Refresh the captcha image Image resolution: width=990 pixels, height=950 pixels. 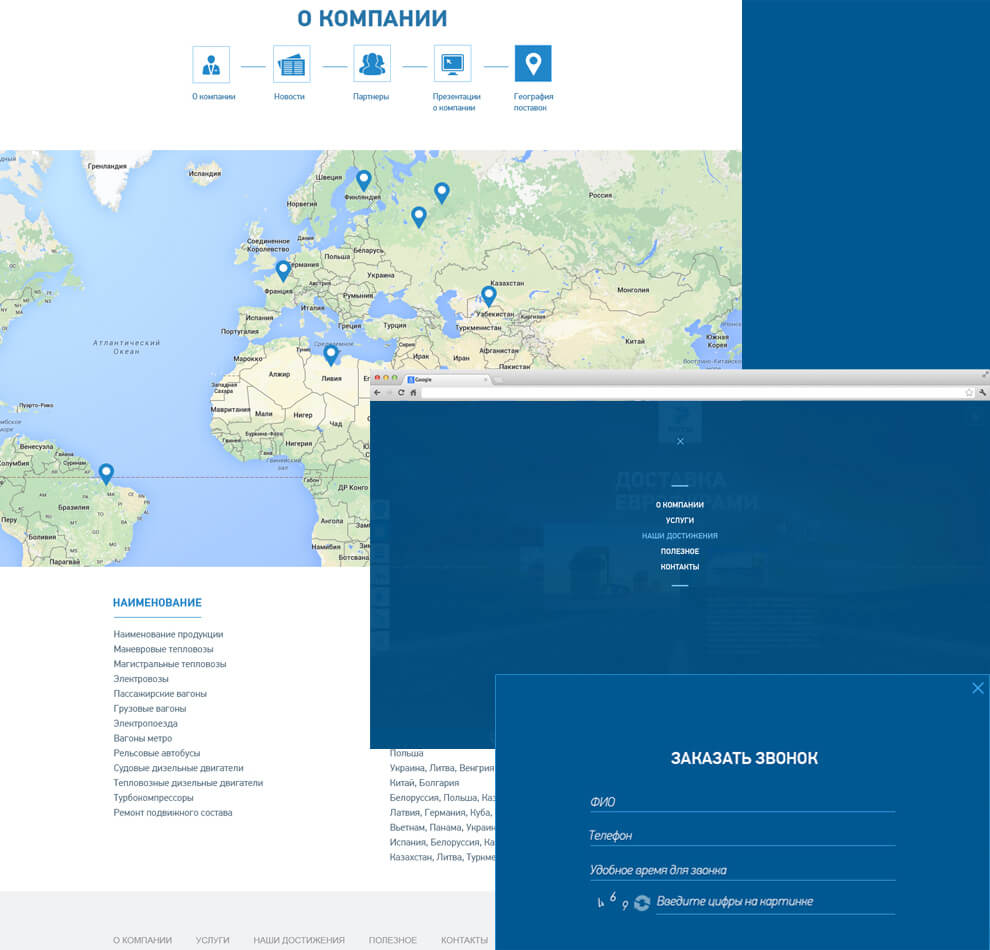tap(642, 903)
